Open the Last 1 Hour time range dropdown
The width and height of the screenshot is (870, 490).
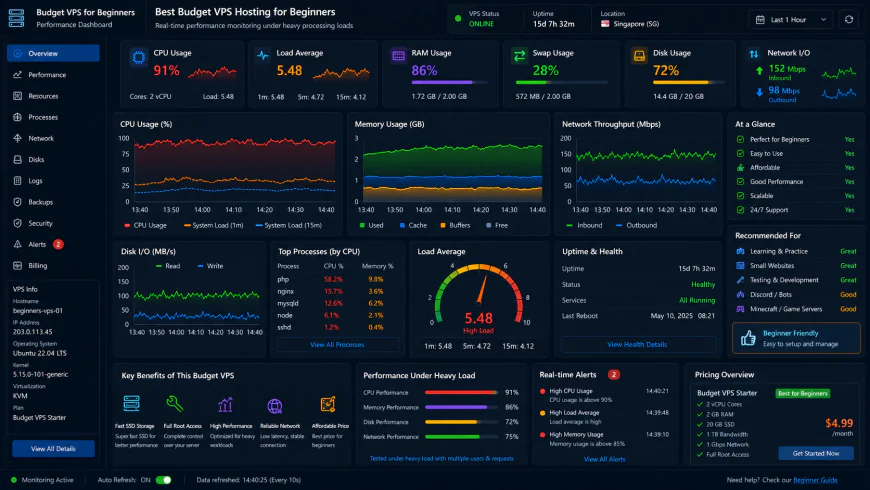tap(791, 19)
